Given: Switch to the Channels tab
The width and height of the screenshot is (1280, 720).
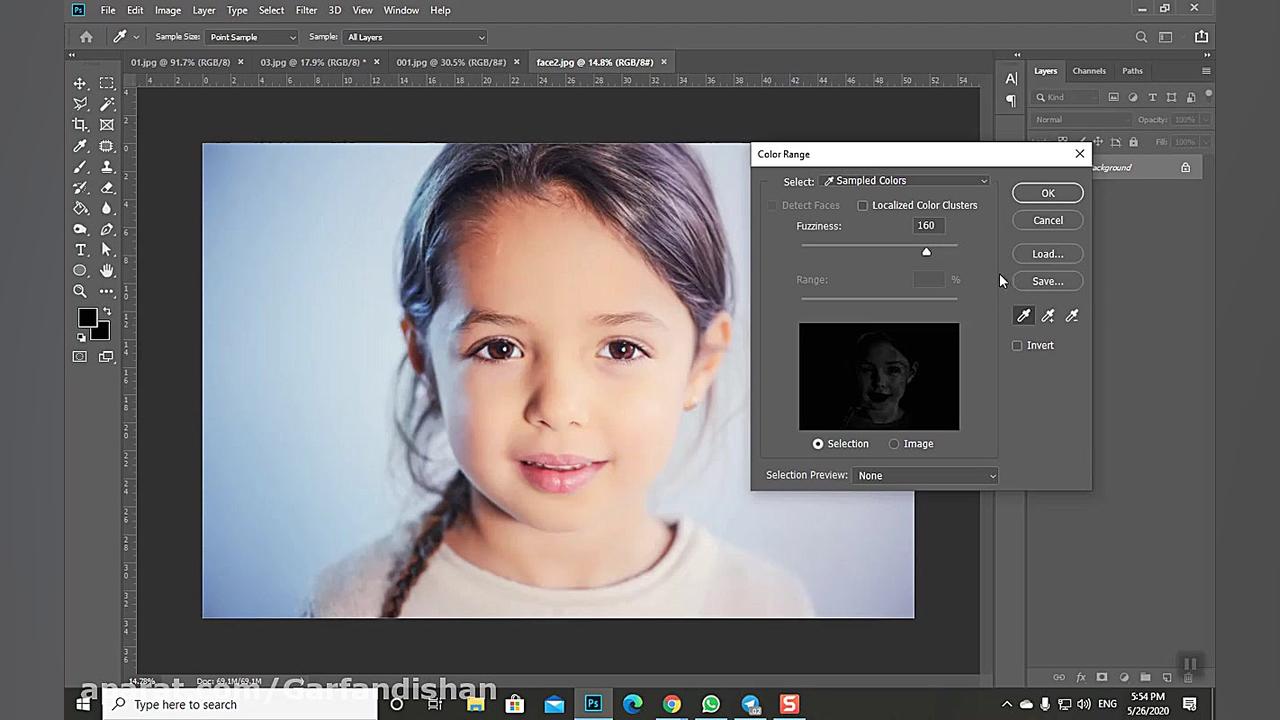Looking at the screenshot, I should [x=1089, y=70].
